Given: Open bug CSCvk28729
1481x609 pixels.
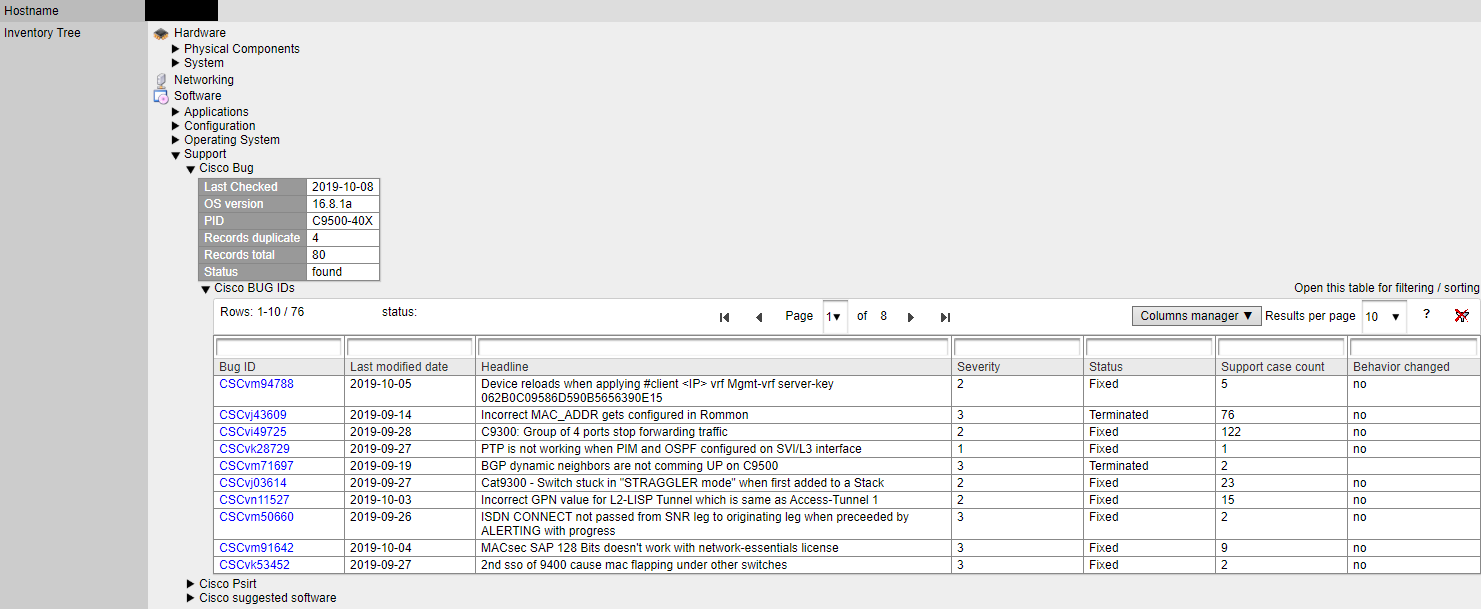Looking at the screenshot, I should pos(254,449).
